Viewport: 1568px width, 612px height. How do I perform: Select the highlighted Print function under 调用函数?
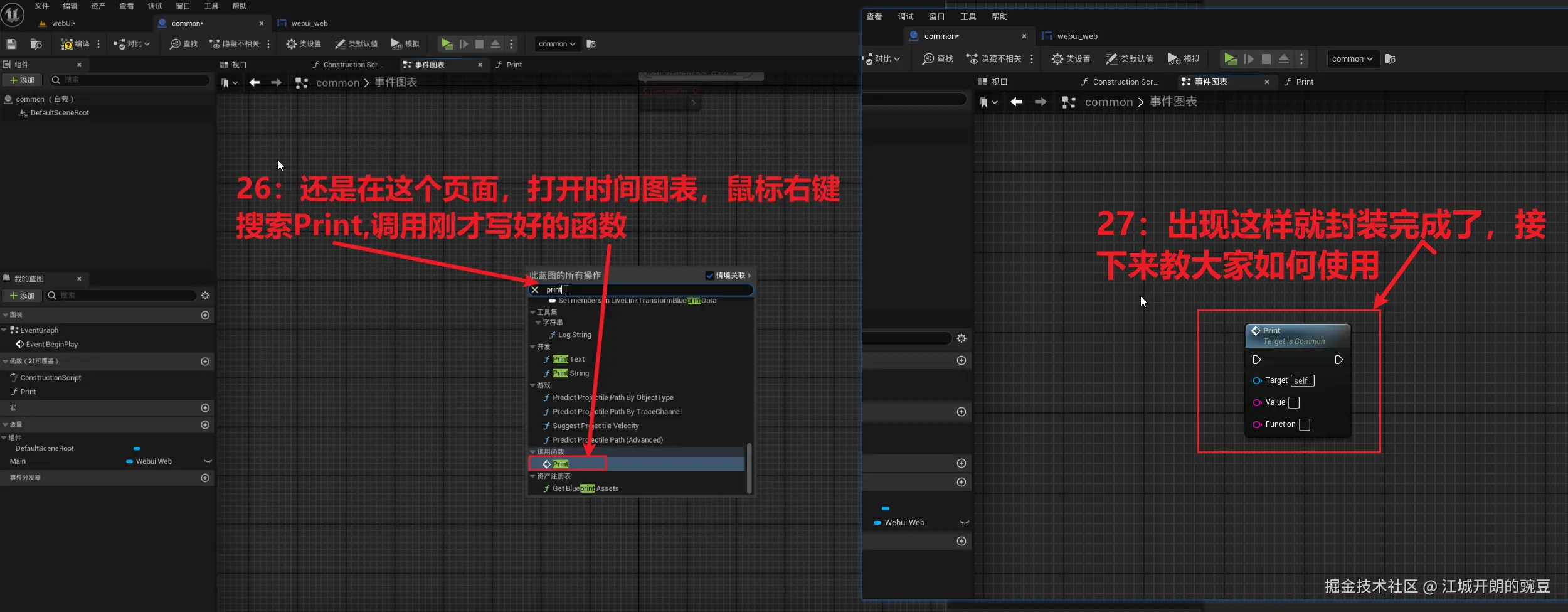click(637, 464)
